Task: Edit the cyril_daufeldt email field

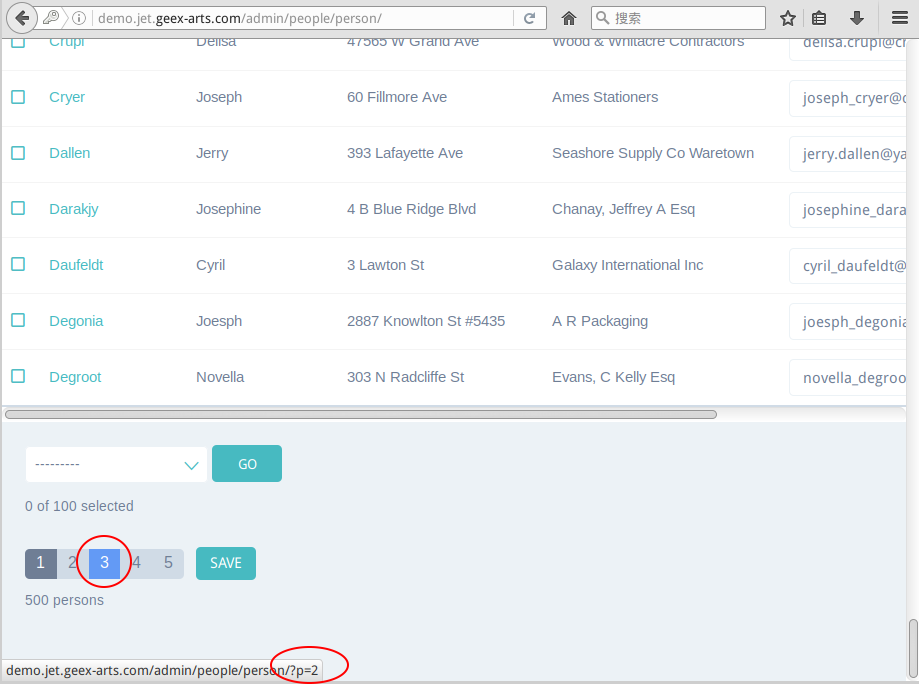Action: click(848, 266)
